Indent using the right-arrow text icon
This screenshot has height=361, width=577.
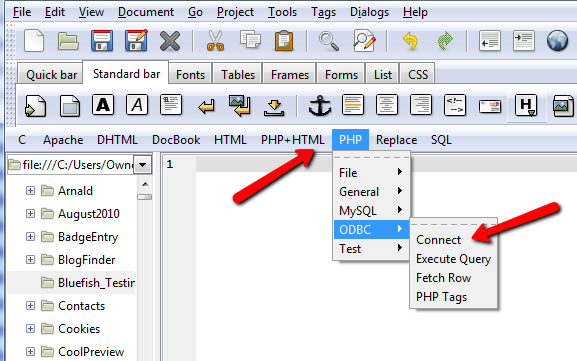click(x=524, y=40)
